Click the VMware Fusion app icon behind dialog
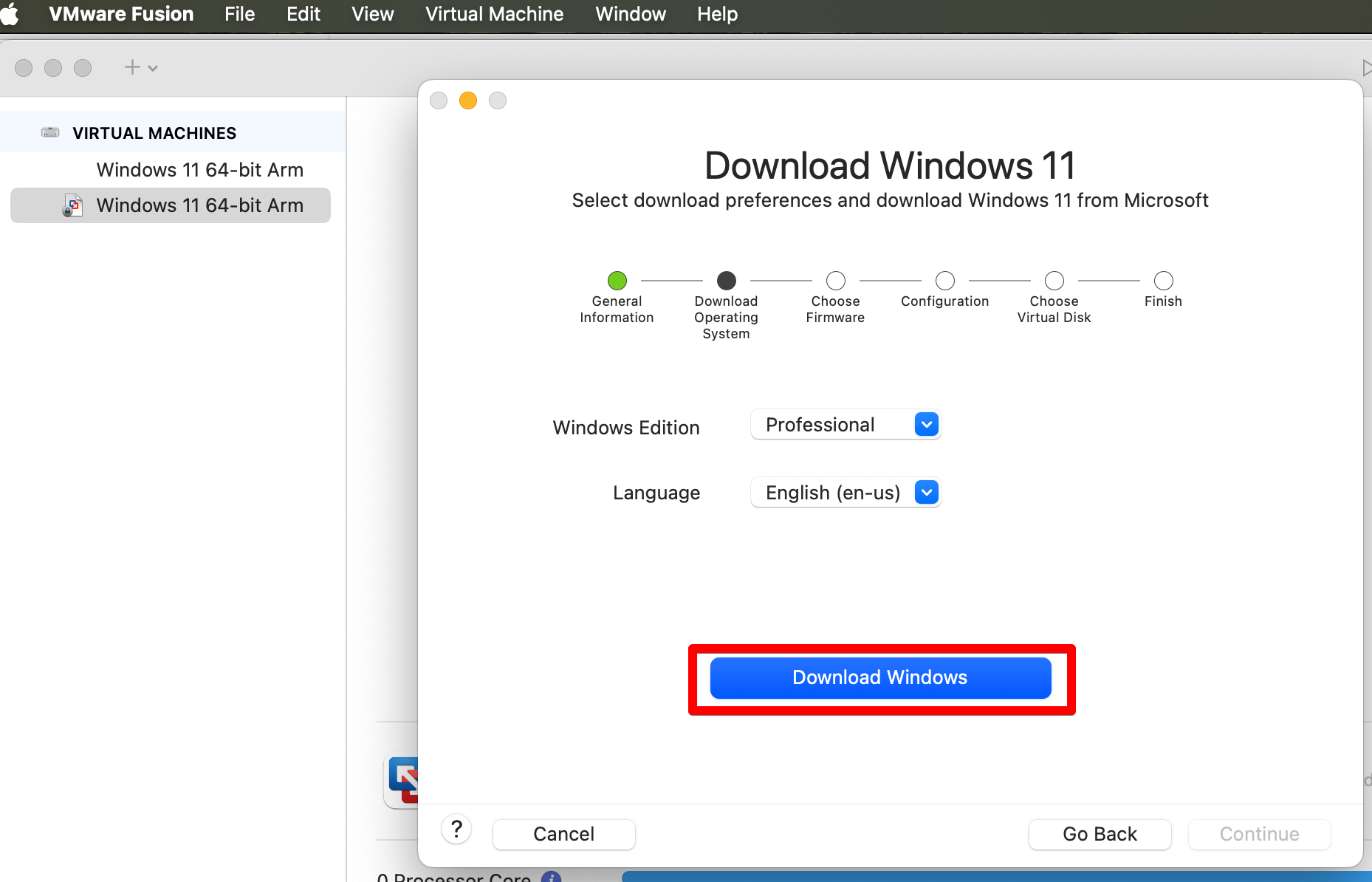 (402, 782)
